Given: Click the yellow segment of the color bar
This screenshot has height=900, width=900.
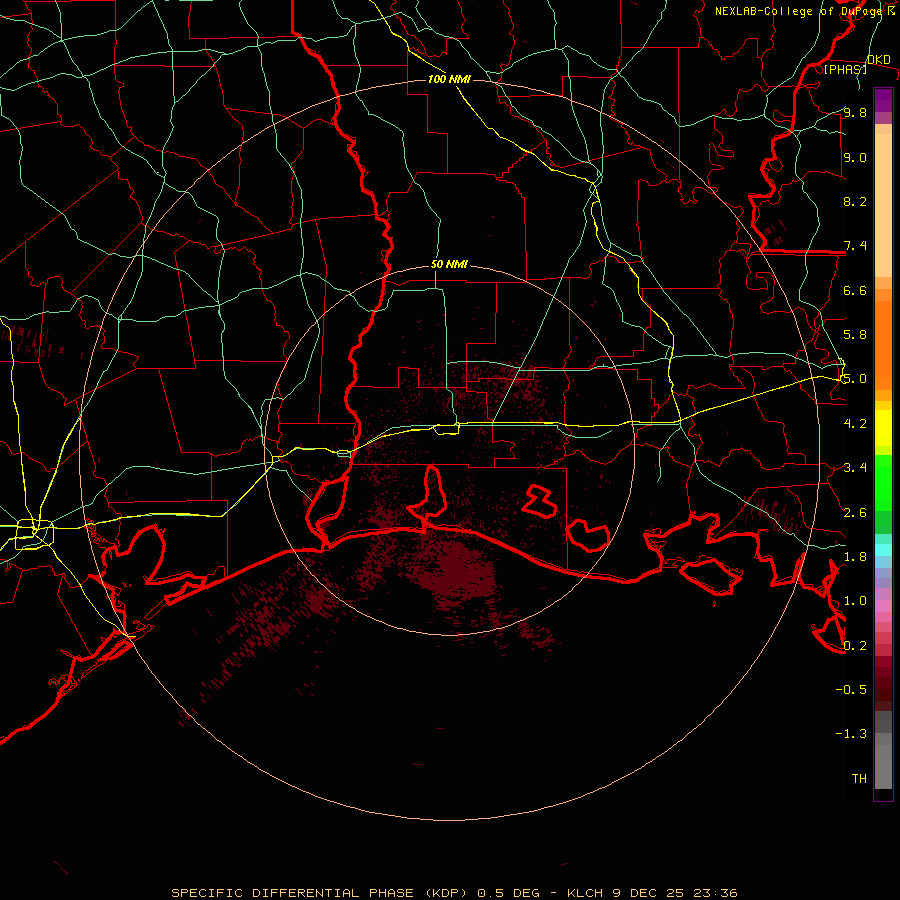Looking at the screenshot, I should [883, 428].
